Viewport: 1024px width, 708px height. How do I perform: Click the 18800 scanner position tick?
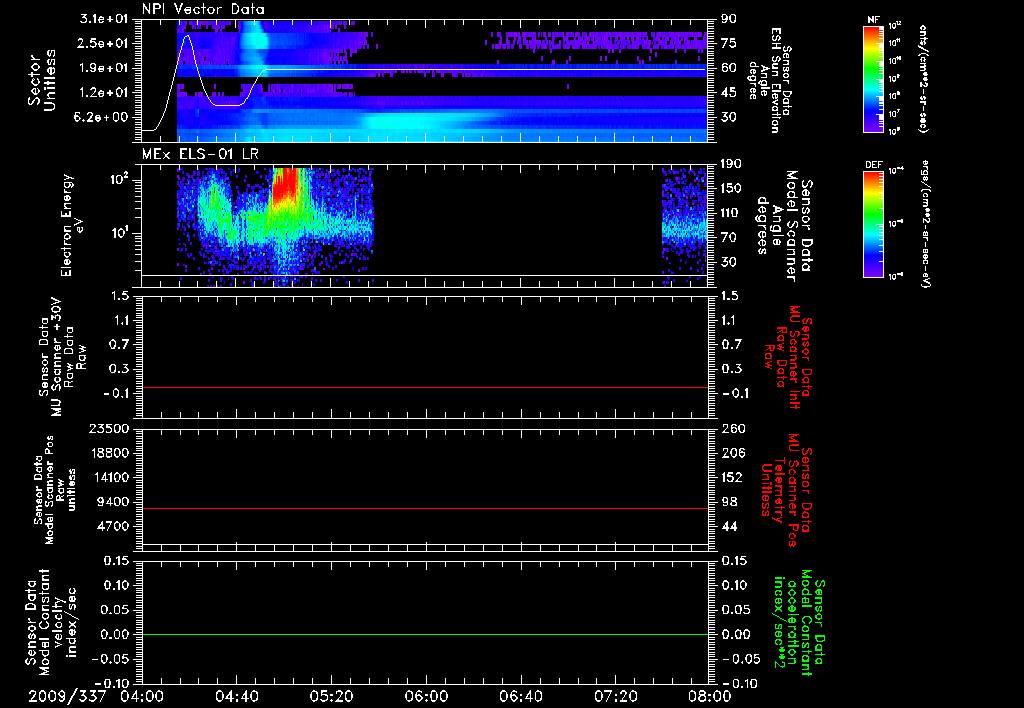tap(108, 453)
